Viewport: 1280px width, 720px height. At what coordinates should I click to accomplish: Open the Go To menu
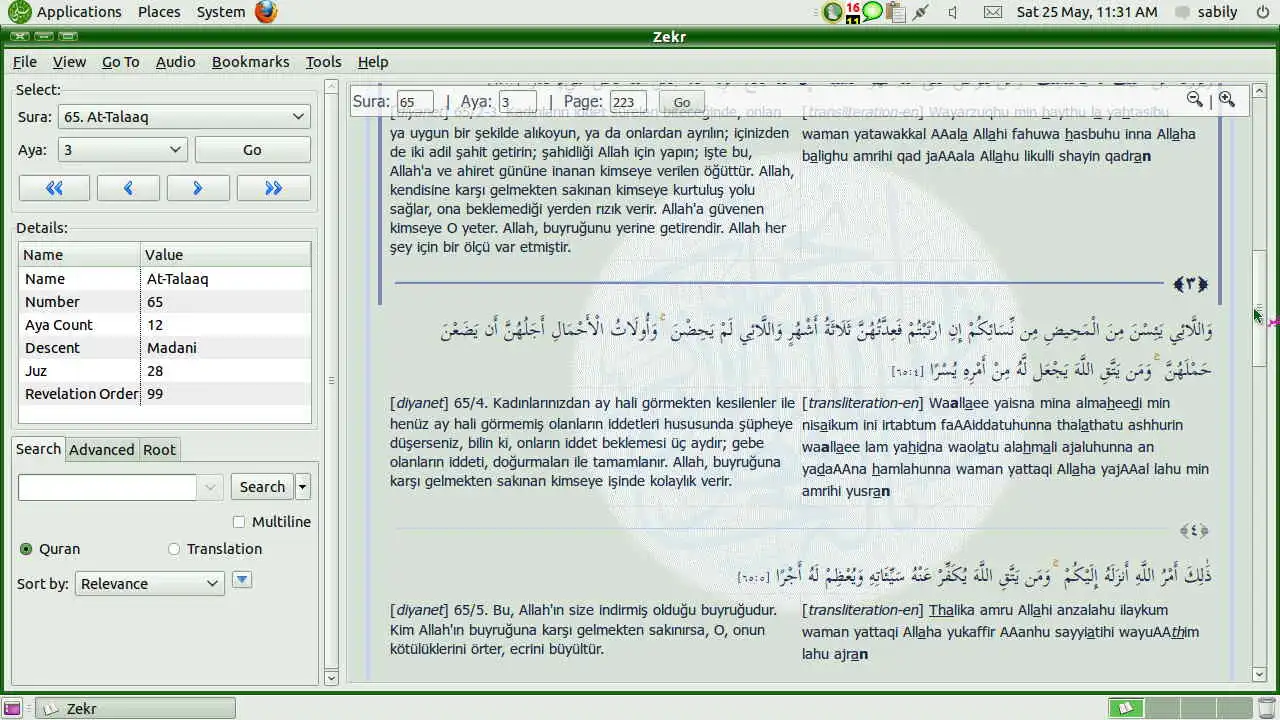pyautogui.click(x=120, y=62)
